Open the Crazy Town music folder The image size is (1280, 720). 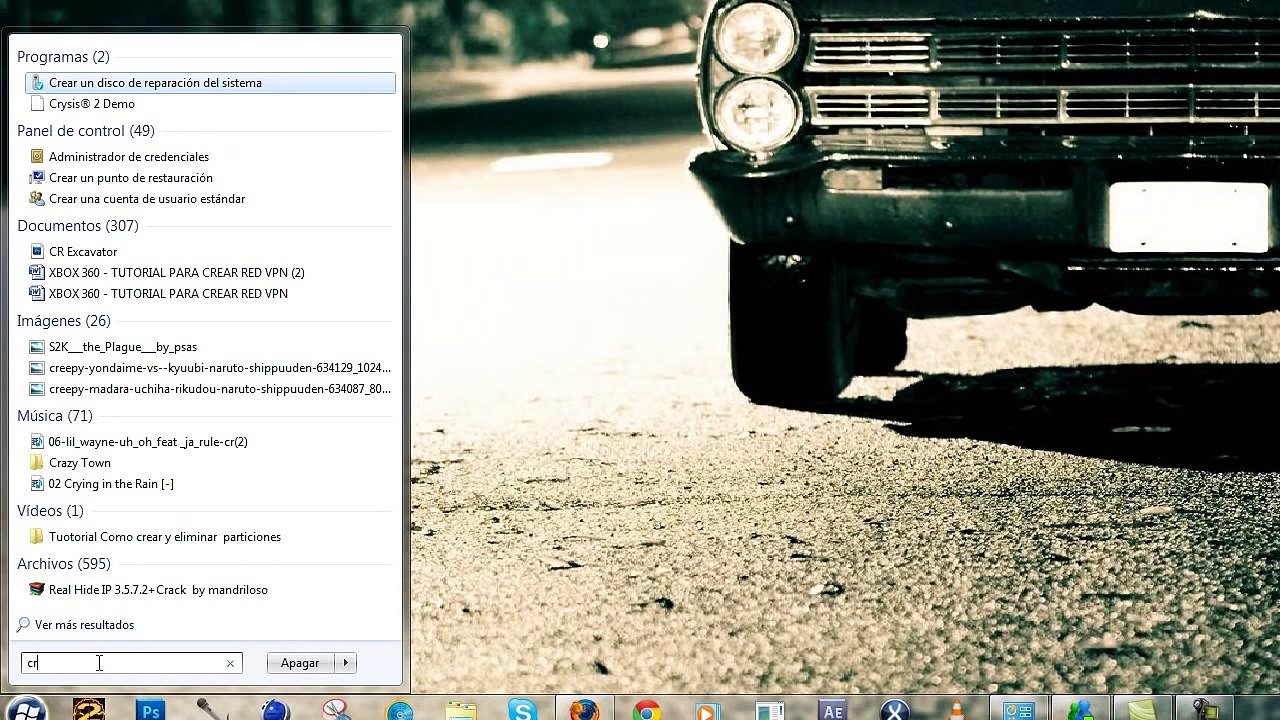(79, 463)
